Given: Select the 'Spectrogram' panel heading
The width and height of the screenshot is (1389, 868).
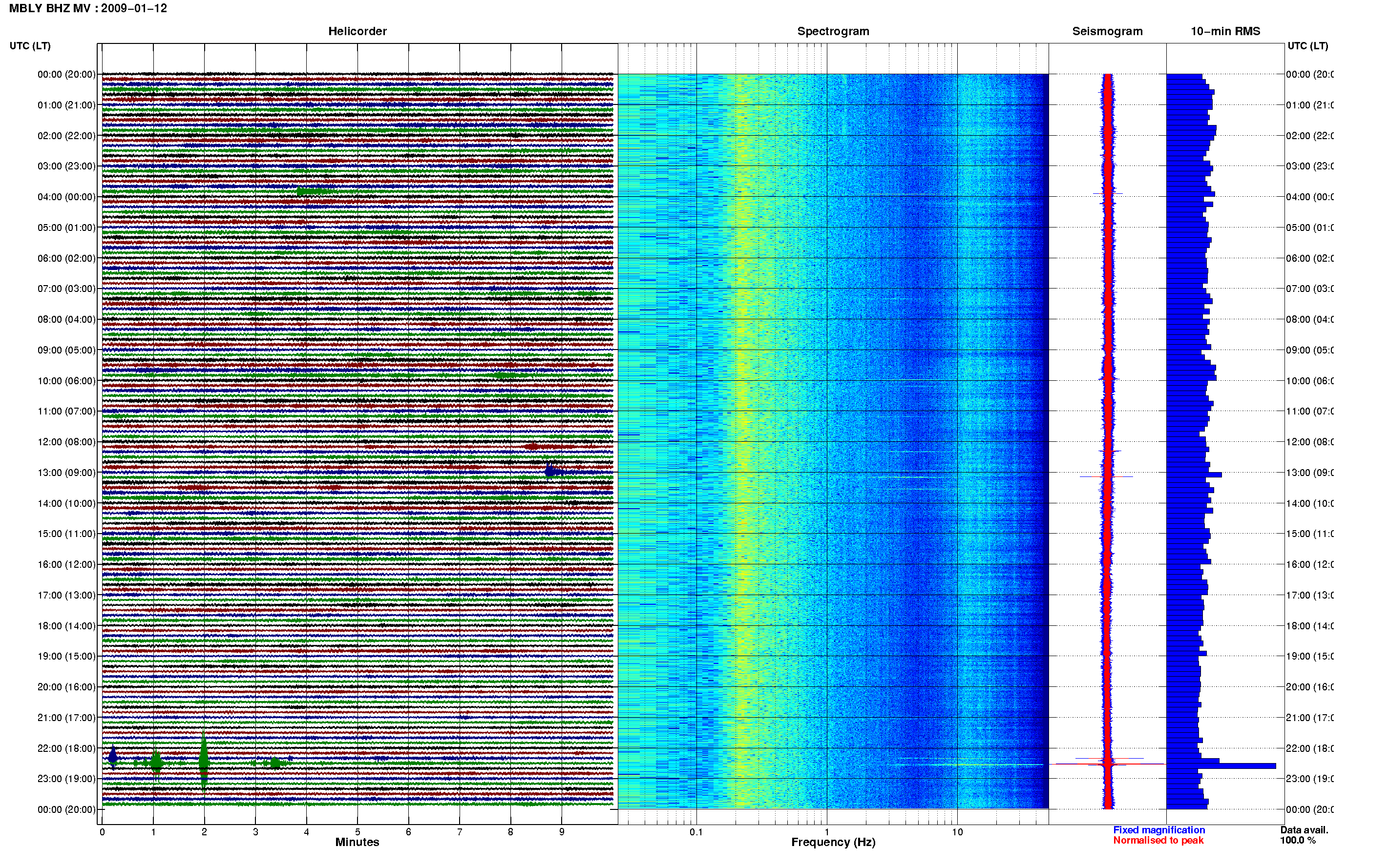Looking at the screenshot, I should click(833, 32).
